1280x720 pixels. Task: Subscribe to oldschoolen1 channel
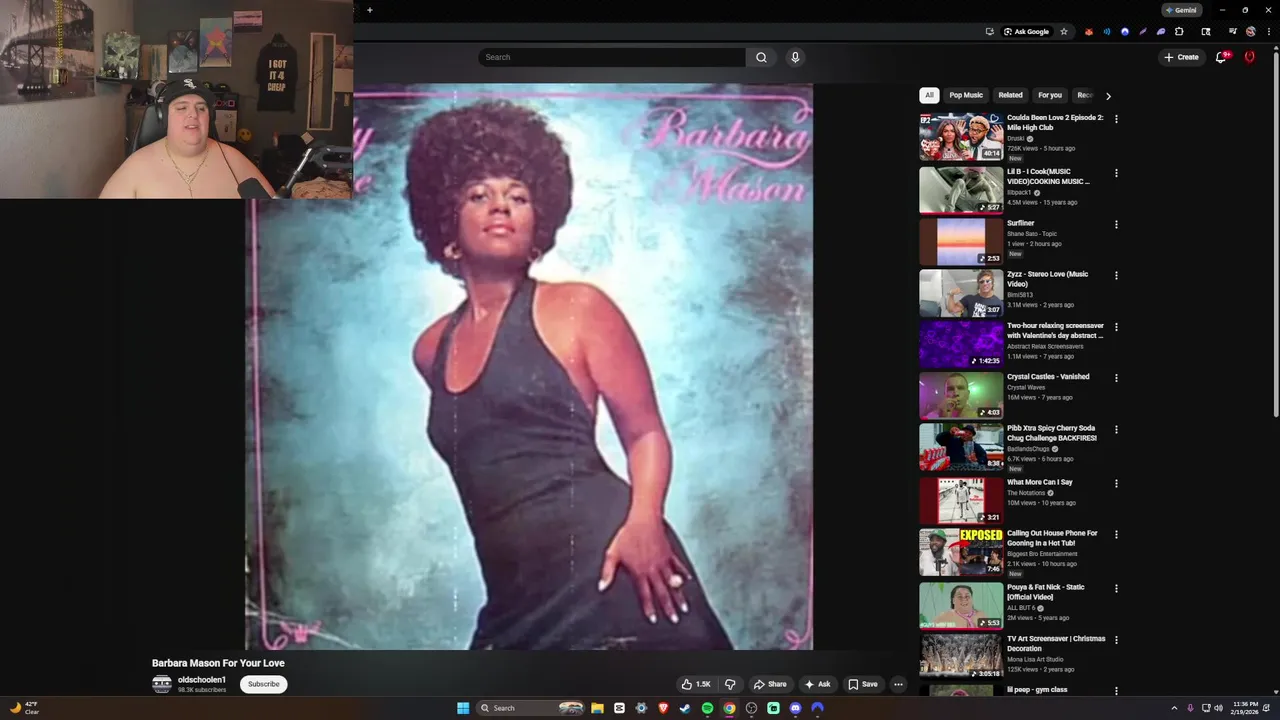(264, 684)
